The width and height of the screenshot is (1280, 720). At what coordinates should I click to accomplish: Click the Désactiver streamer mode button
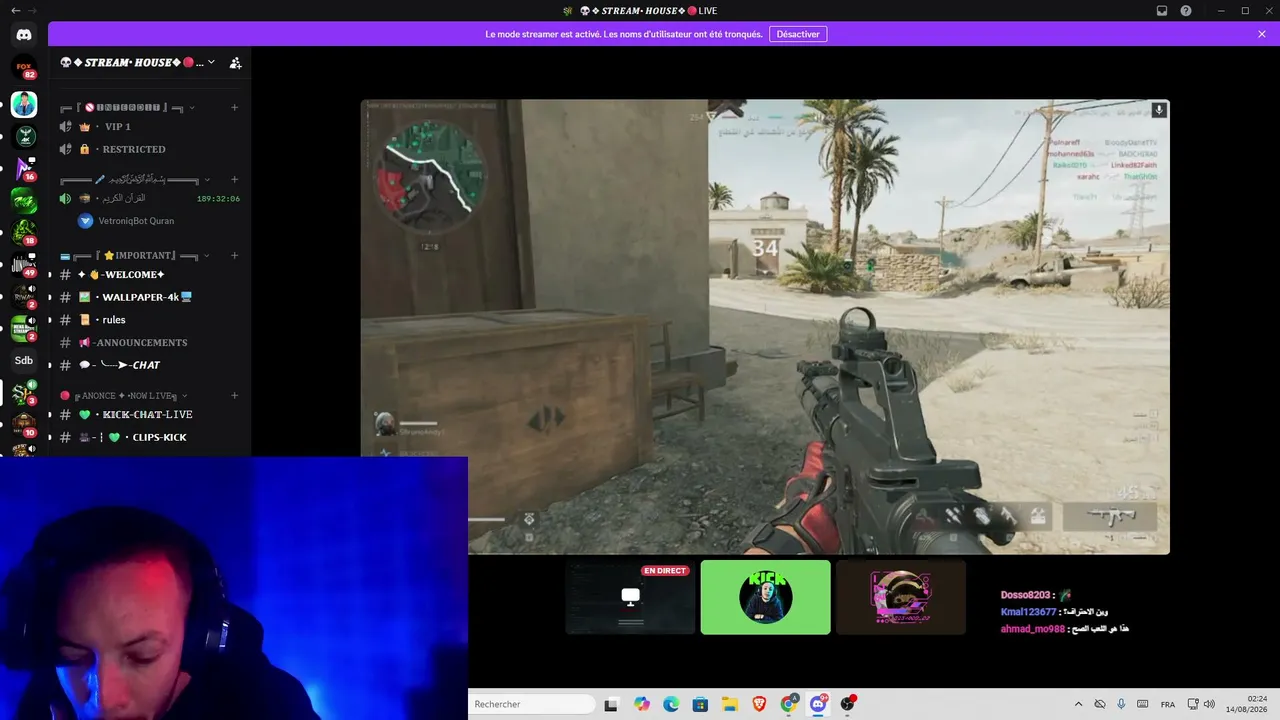click(x=798, y=34)
